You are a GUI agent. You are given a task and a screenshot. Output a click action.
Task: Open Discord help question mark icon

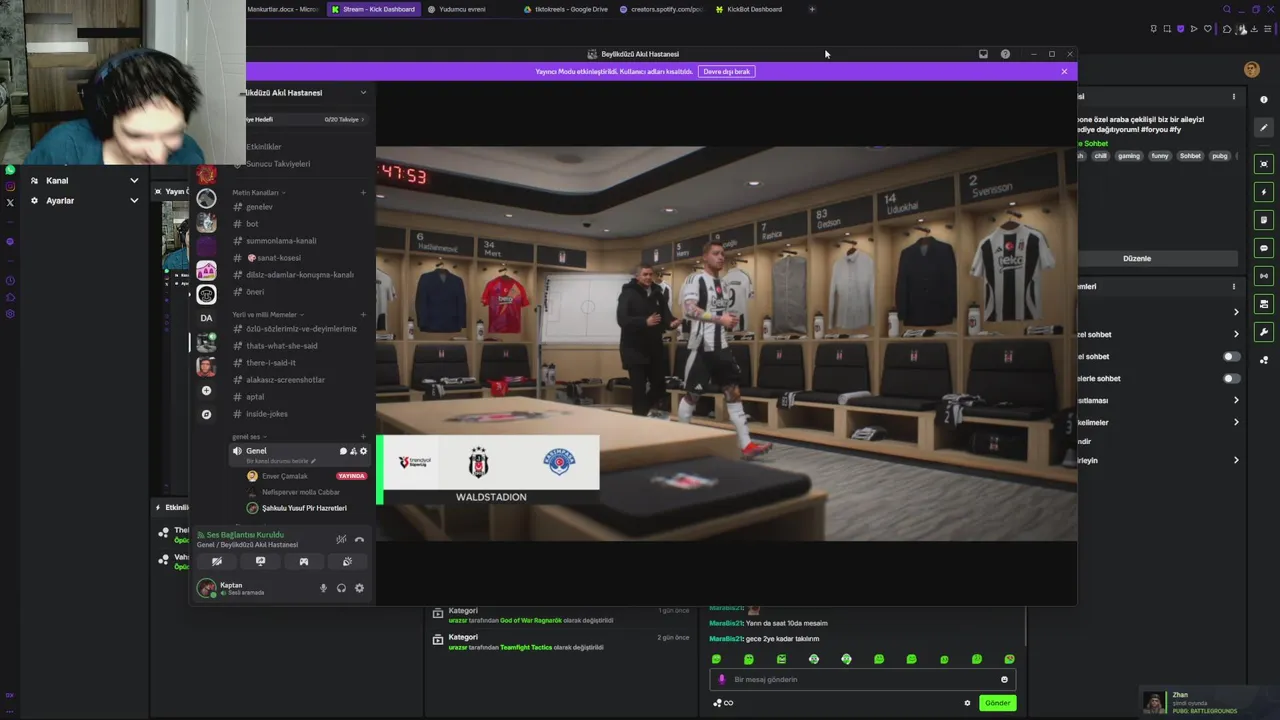[x=1005, y=54]
